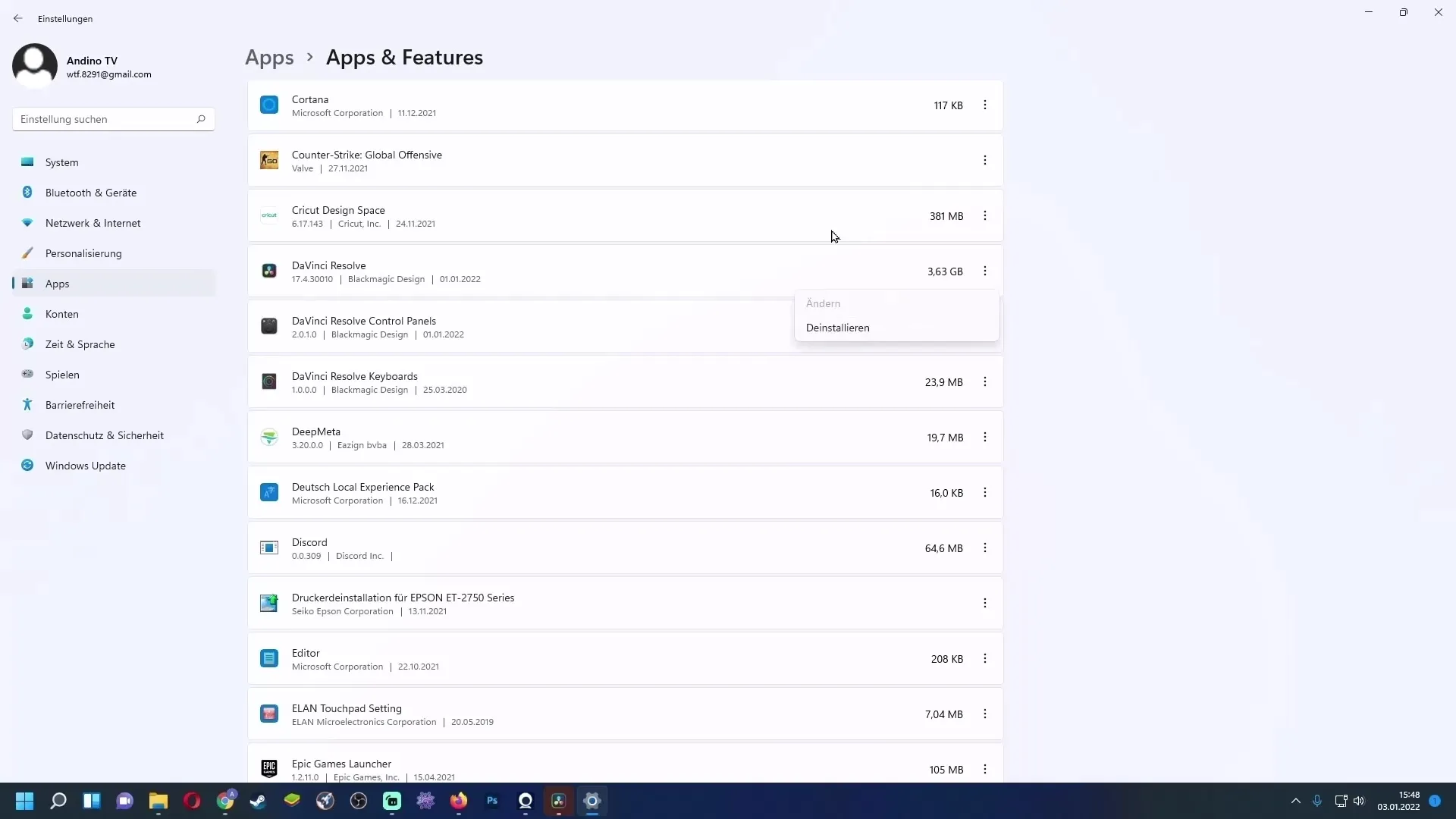Select the Deutsch Local Experience Pack entry
The image size is (1456, 819).
625,493
